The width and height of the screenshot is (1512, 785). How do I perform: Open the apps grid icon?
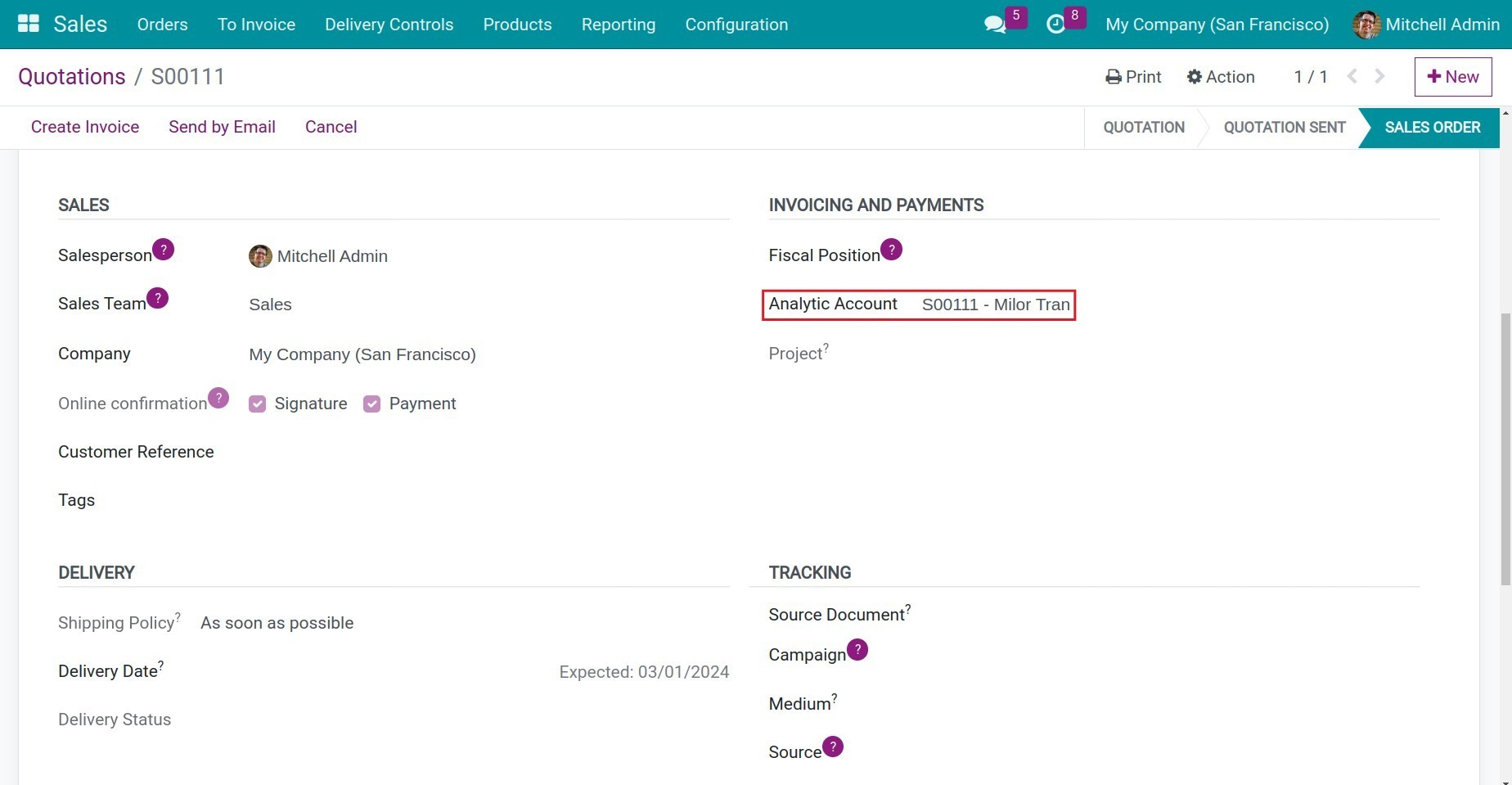tap(27, 23)
